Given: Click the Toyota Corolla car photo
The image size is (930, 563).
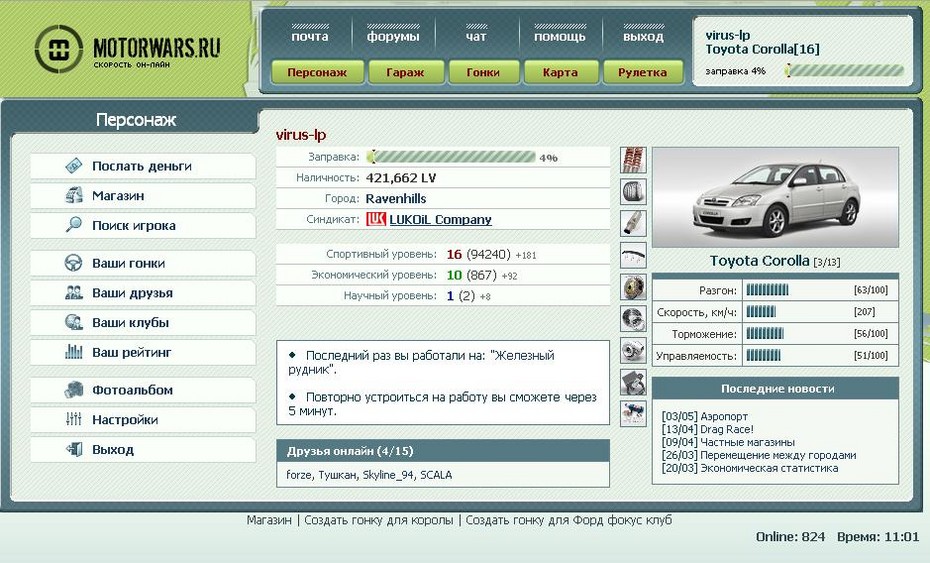Looking at the screenshot, I should 775,198.
